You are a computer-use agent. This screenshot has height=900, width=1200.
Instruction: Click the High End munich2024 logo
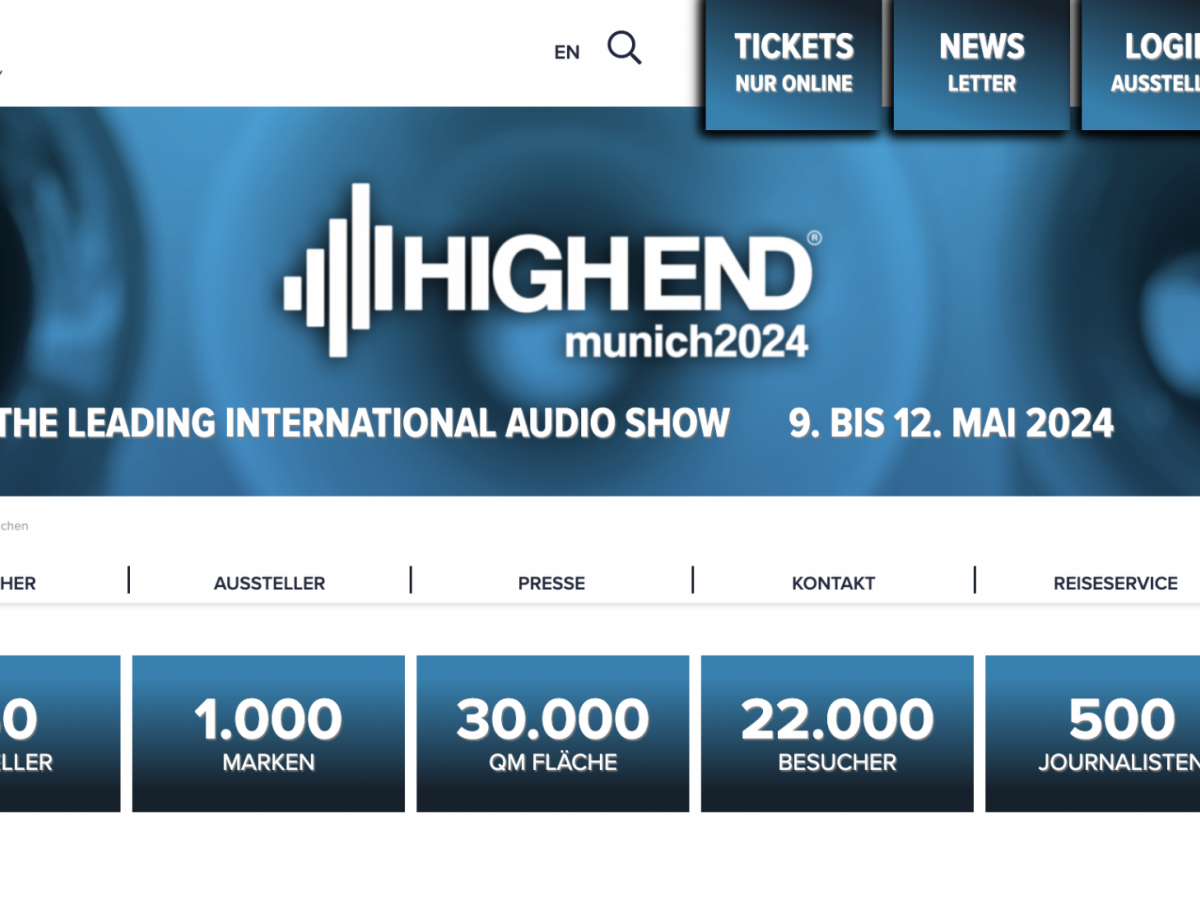(x=553, y=270)
